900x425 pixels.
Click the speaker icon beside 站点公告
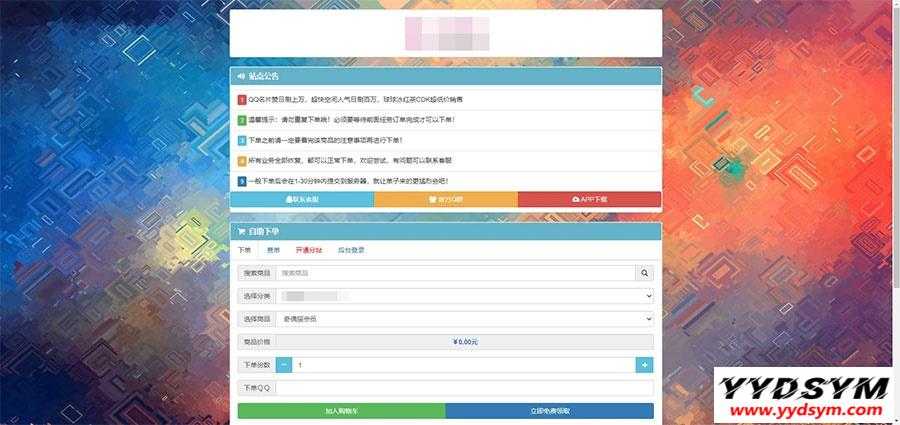[x=241, y=76]
